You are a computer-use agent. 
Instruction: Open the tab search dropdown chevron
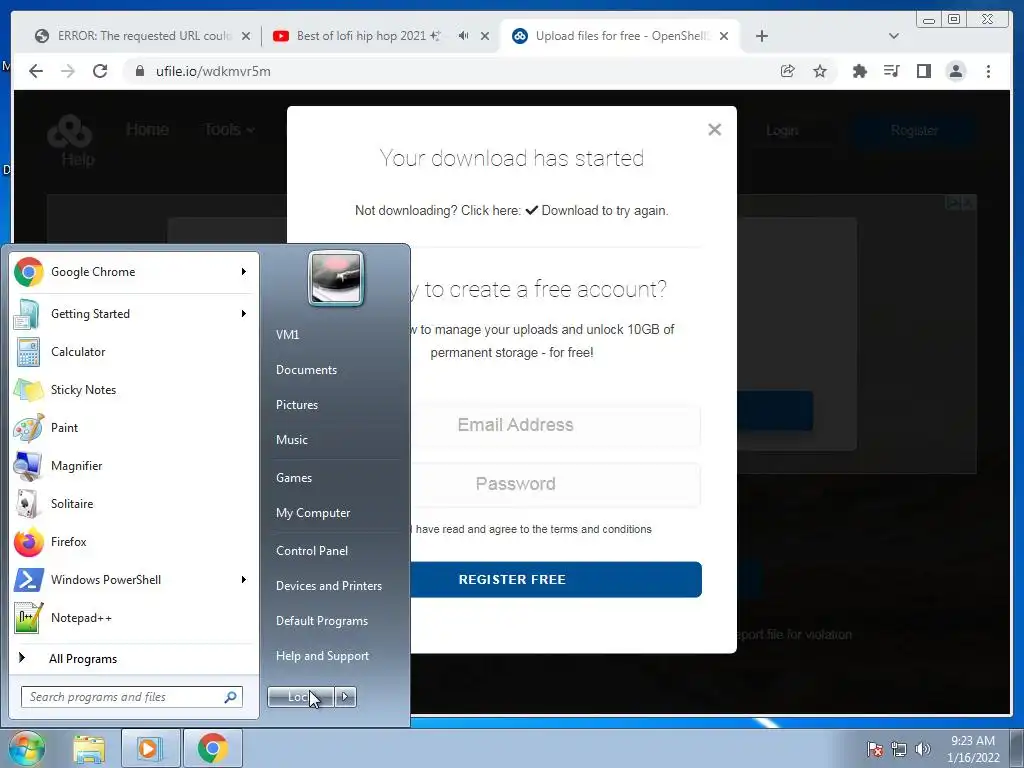894,36
